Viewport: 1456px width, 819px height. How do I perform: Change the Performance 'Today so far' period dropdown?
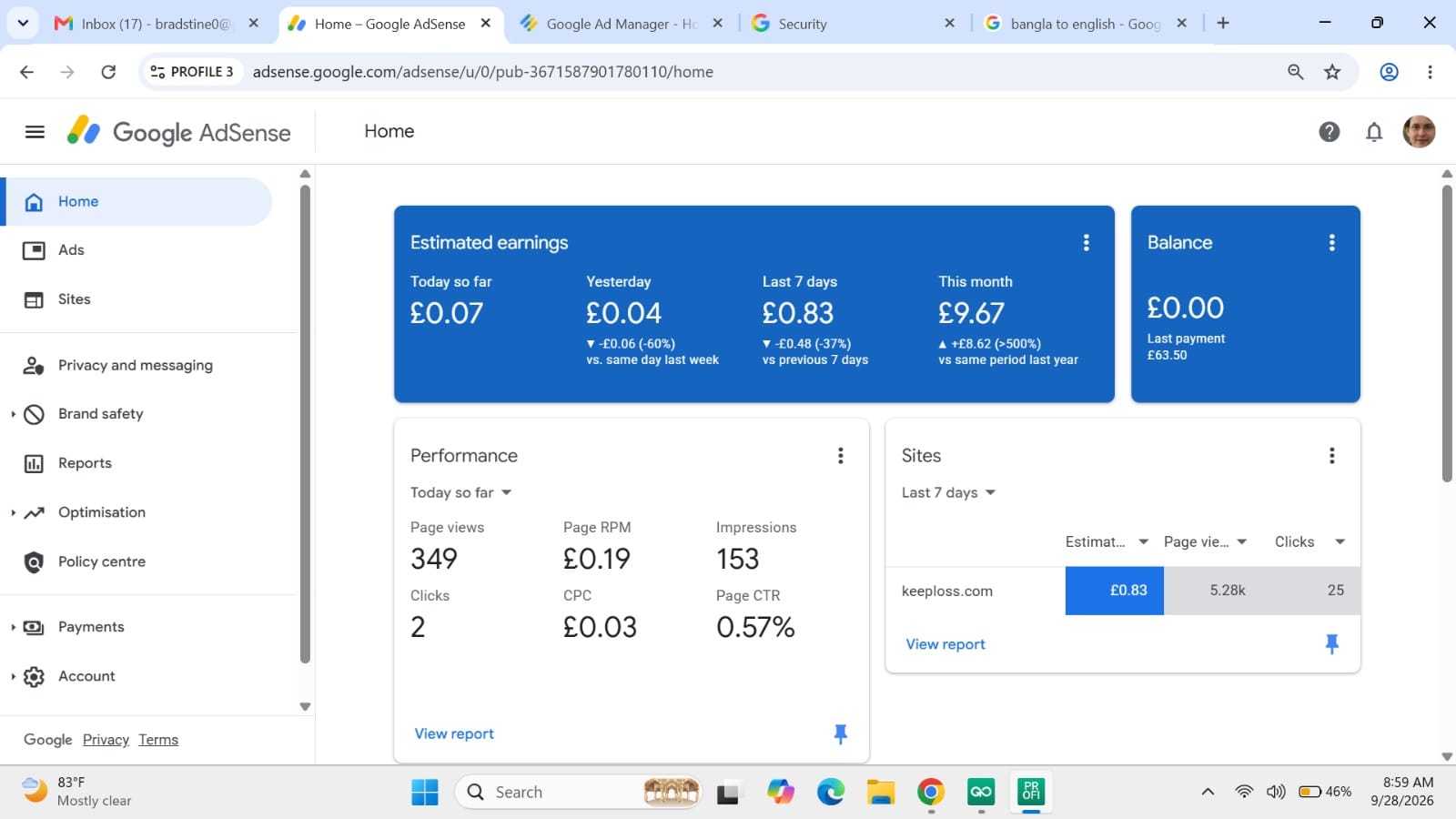460,492
